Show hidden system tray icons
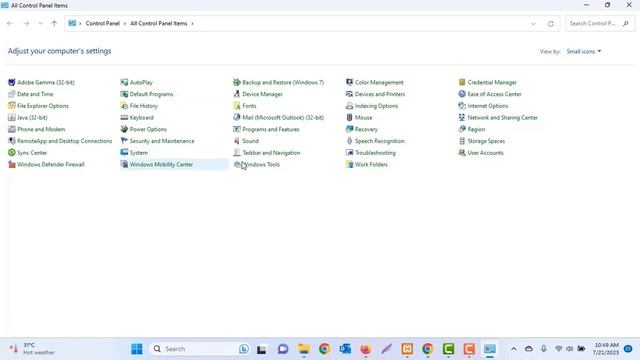Image resolution: width=640 pixels, height=360 pixels. click(x=513, y=349)
